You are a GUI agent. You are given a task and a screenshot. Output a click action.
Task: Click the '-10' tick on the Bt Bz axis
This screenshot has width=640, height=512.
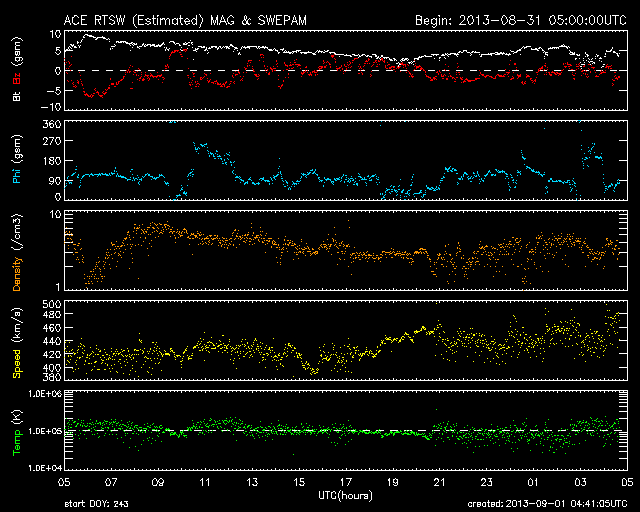(x=51, y=107)
